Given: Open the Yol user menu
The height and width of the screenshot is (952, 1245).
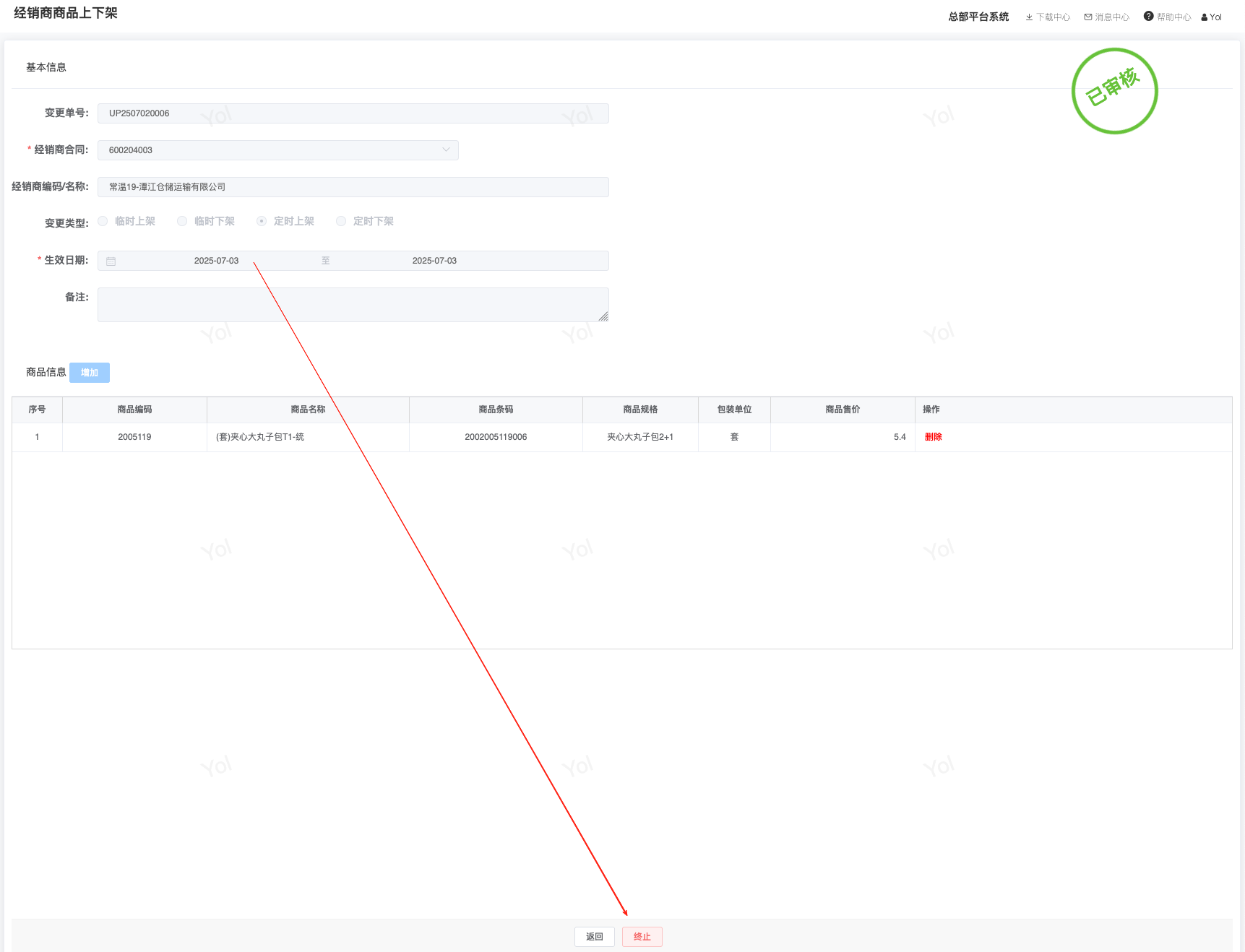Looking at the screenshot, I should point(1212,17).
